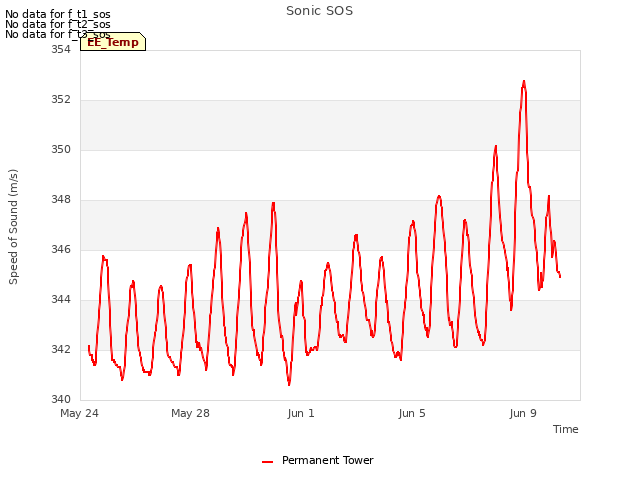Click the 'No data for f_t1_sos' message
Screen dimensions: 640x480
[x=58, y=14]
